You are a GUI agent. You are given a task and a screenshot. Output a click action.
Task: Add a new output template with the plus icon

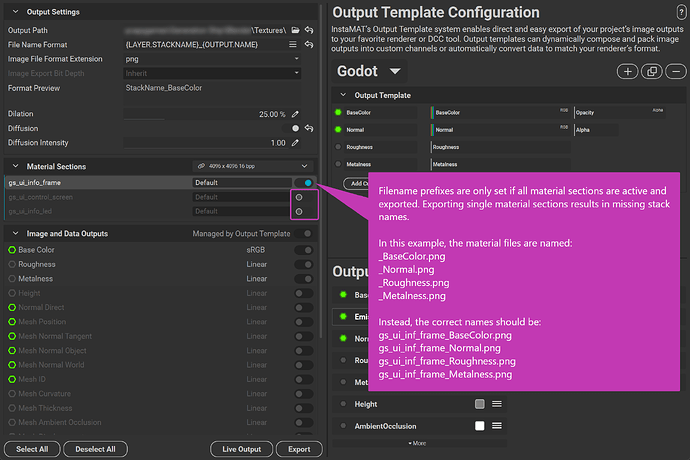point(628,71)
